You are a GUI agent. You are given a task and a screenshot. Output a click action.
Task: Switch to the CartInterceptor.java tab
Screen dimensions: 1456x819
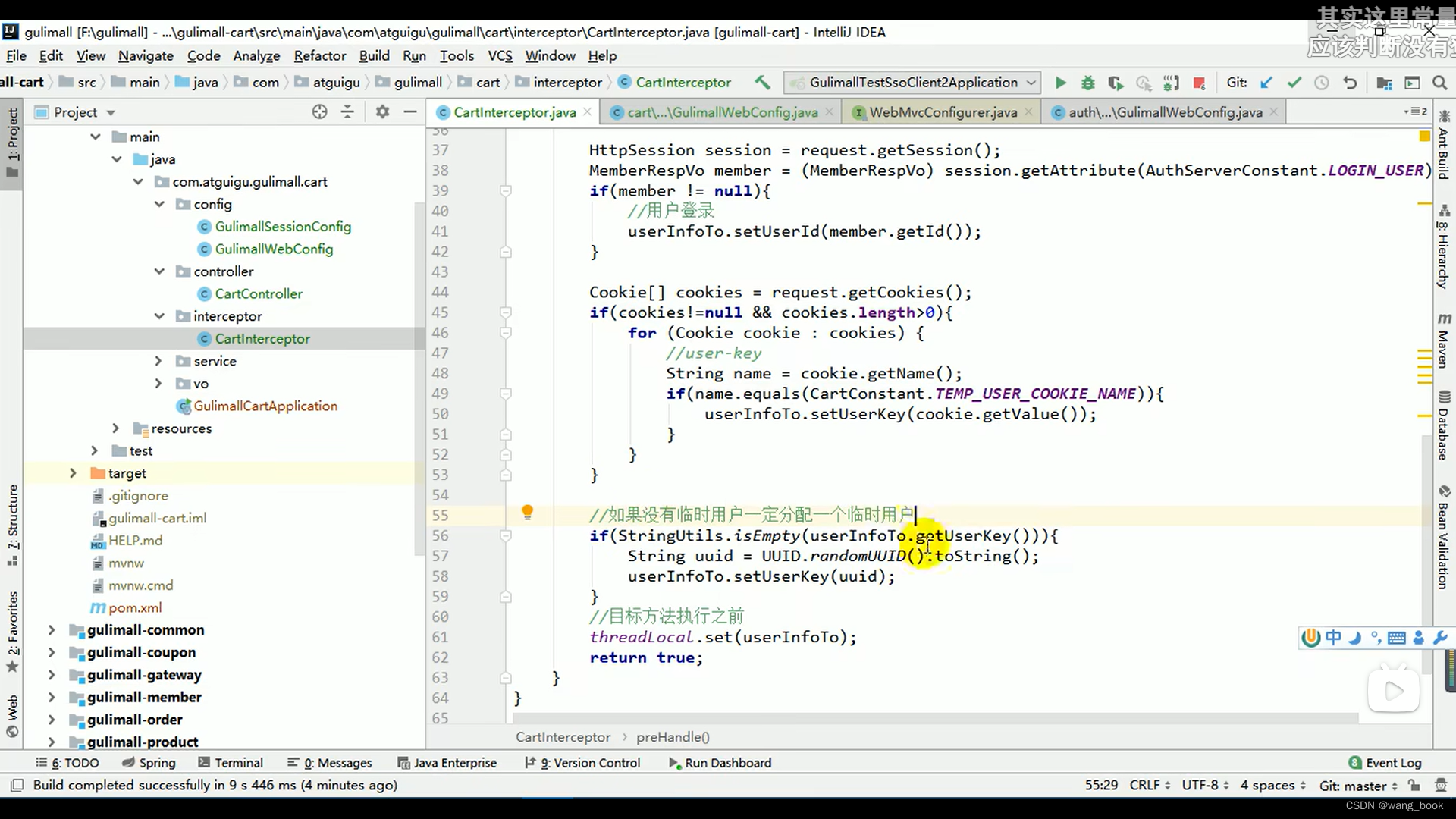[x=513, y=112]
